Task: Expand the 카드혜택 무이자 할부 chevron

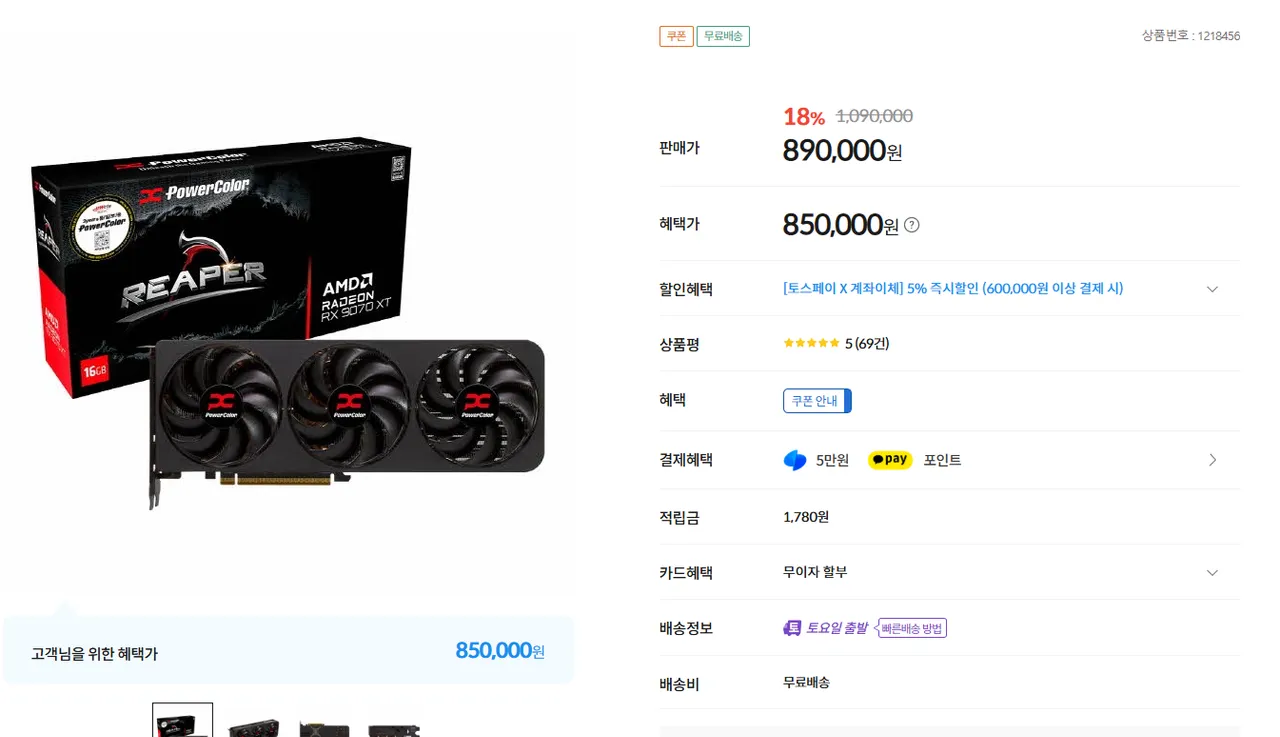Action: click(x=1212, y=573)
